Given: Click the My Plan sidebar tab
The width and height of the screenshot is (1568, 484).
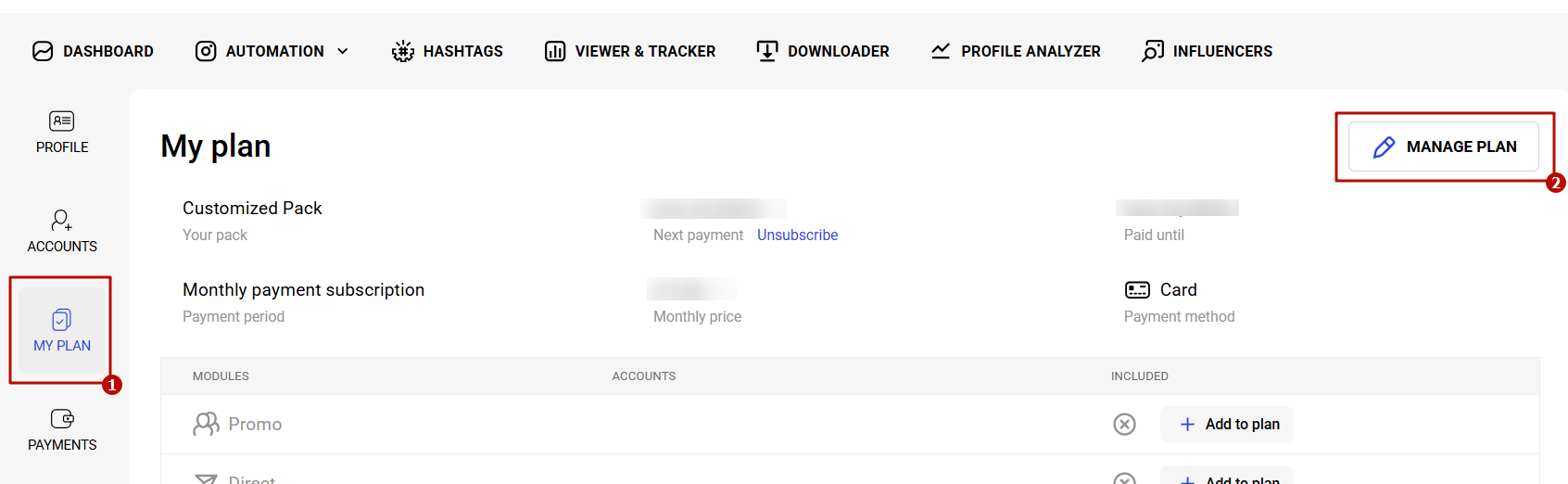Looking at the screenshot, I should coord(62,330).
